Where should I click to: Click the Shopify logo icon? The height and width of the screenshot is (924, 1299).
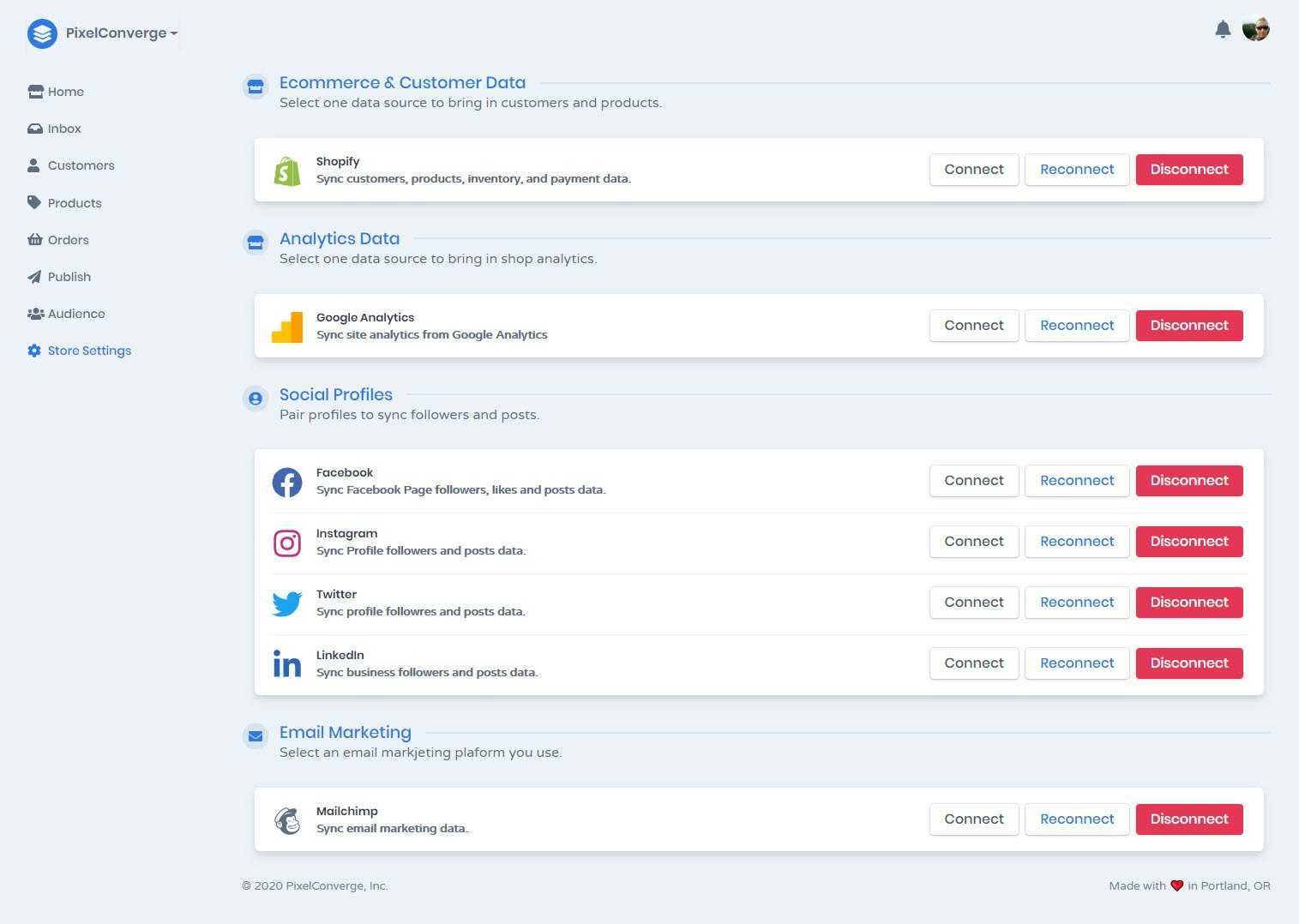coord(287,171)
